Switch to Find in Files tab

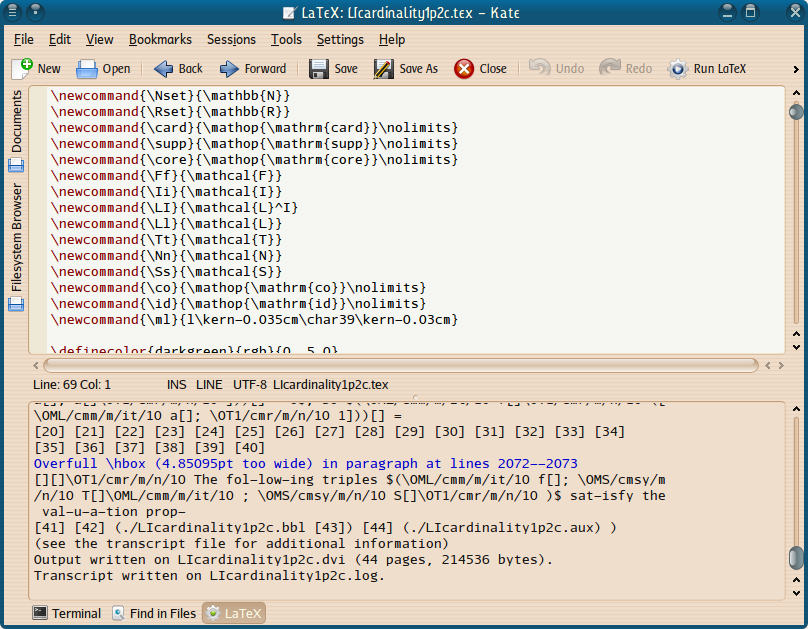[154, 613]
